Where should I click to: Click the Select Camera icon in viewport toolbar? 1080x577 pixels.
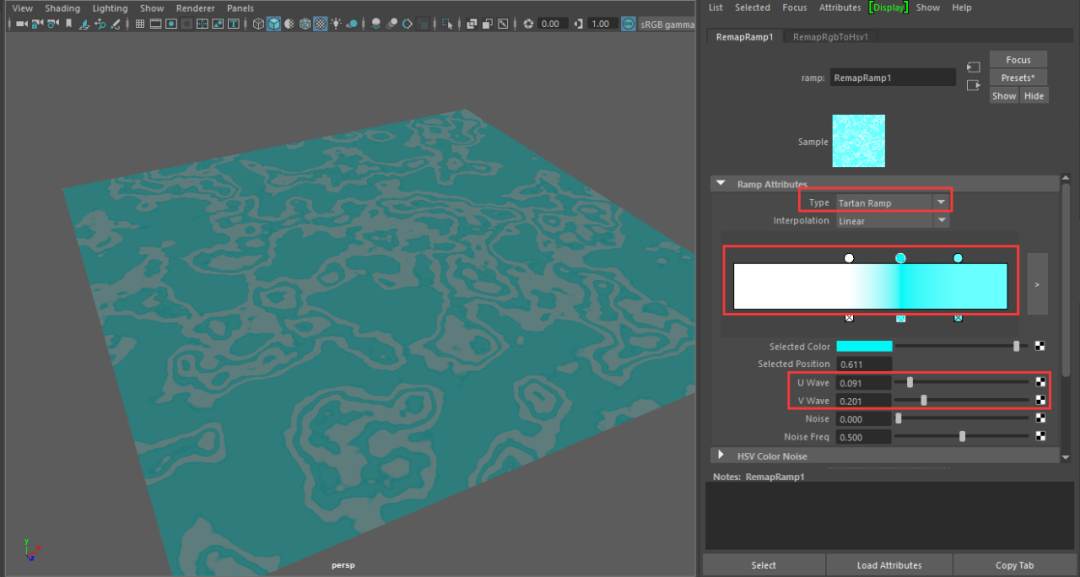click(21, 24)
